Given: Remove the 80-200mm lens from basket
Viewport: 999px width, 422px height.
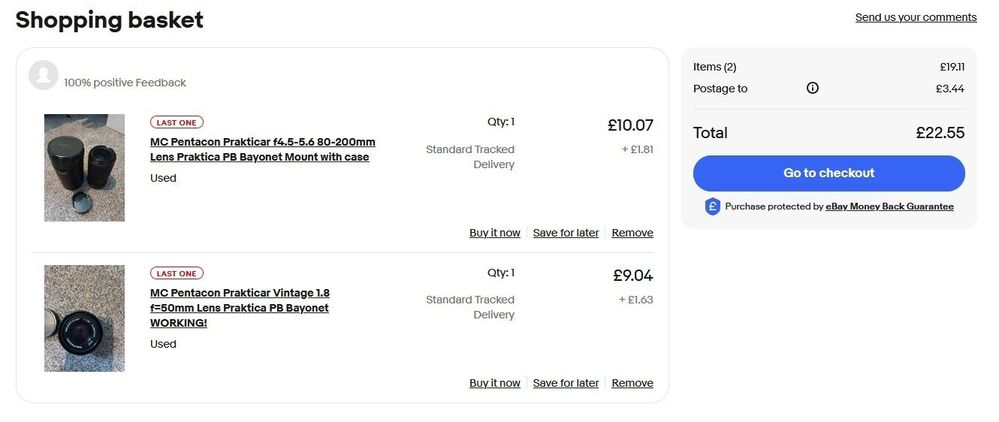Looking at the screenshot, I should point(632,233).
